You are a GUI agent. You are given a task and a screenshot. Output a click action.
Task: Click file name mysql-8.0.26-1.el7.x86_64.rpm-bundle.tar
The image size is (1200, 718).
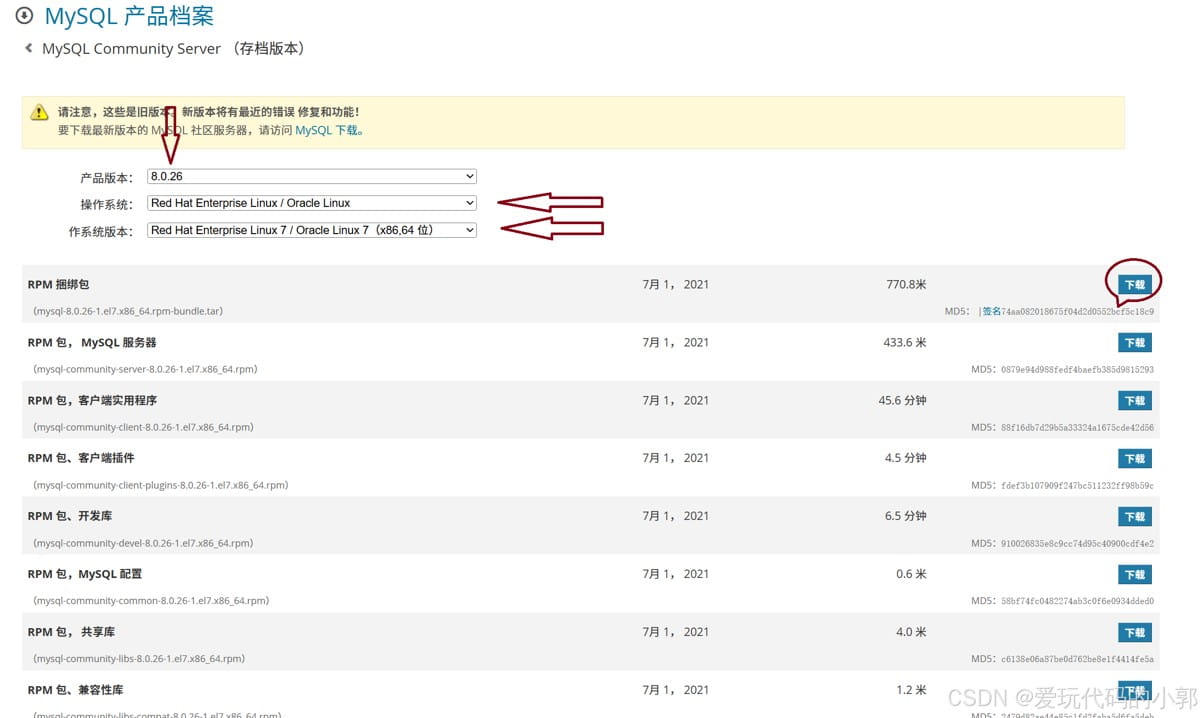[128, 311]
